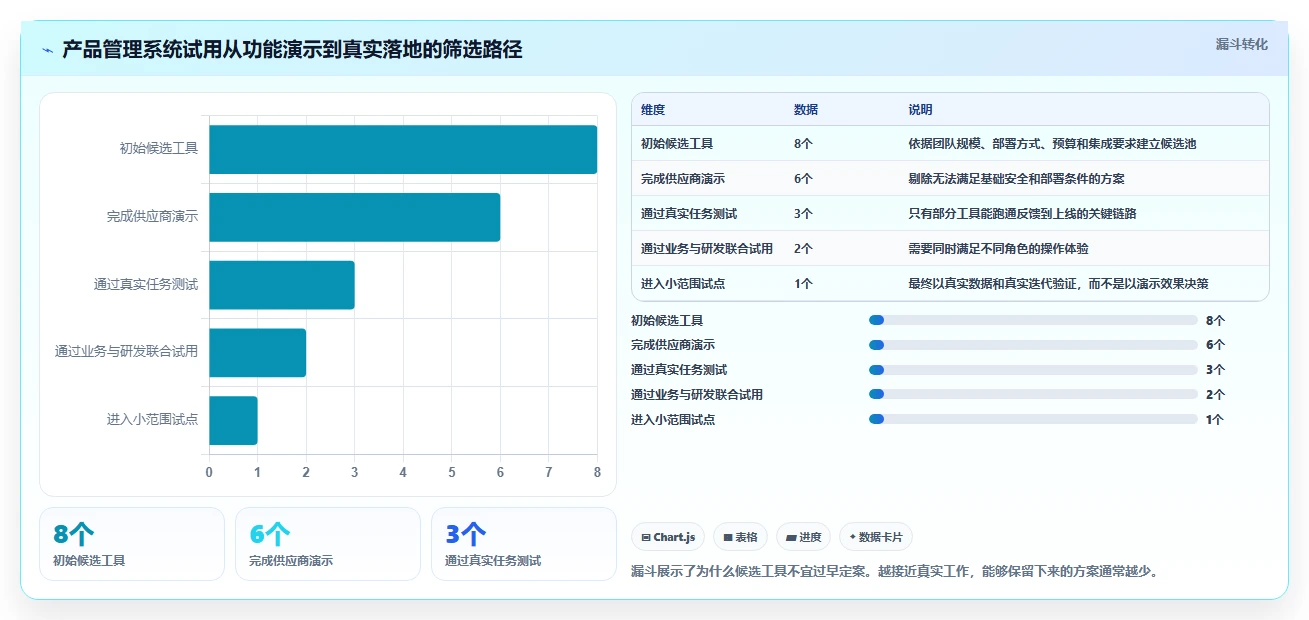Click description 只有部分工具能跑通反馈到上线的关键链路
The width and height of the screenshot is (1309, 620).
(x=1022, y=214)
